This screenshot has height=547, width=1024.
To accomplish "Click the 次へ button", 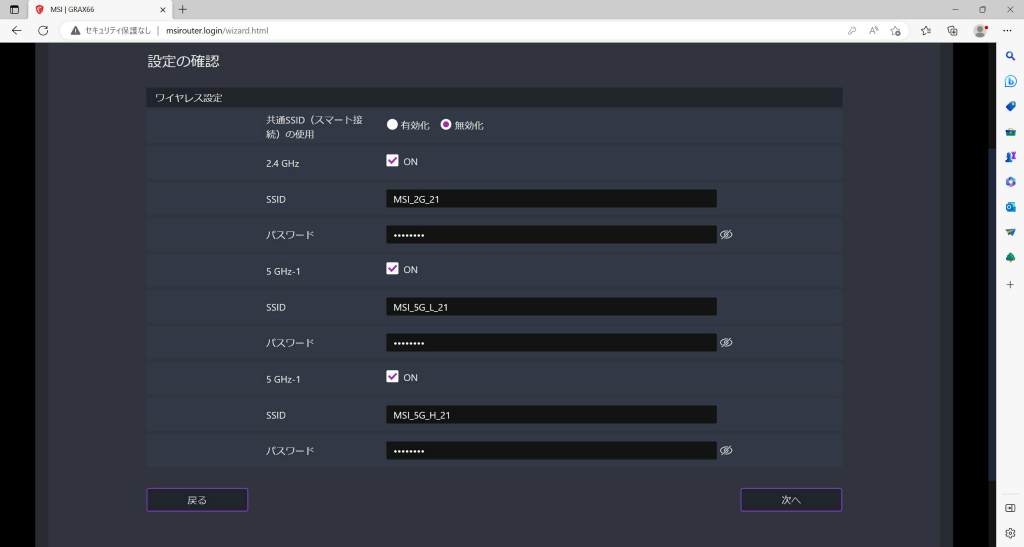I will 791,500.
